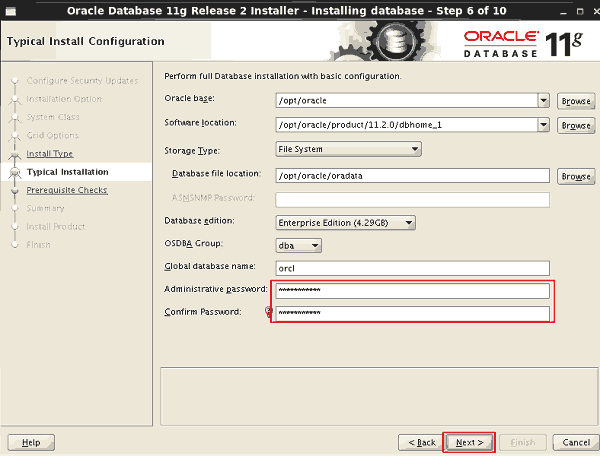Click the "Oracle base:" label
Image resolution: width=600 pixels, height=456 pixels.
point(189,99)
